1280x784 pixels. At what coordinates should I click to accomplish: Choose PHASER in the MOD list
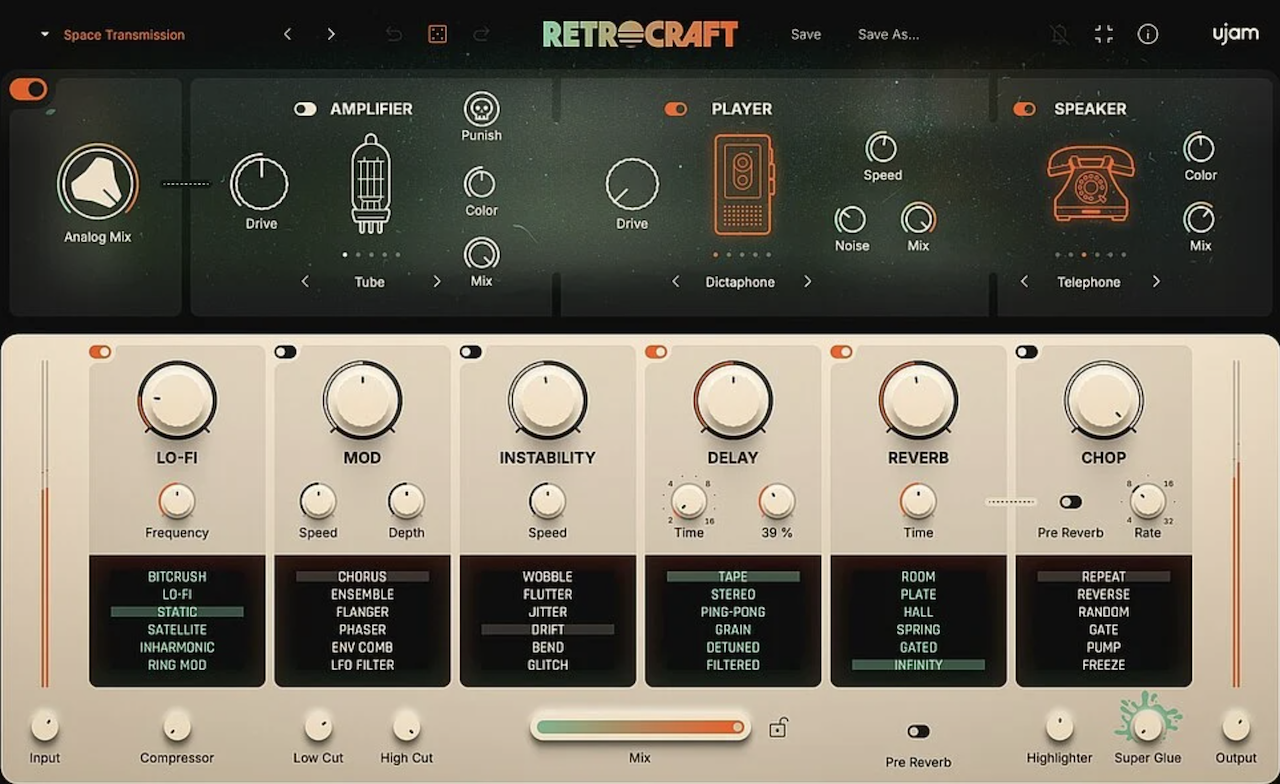[362, 630]
